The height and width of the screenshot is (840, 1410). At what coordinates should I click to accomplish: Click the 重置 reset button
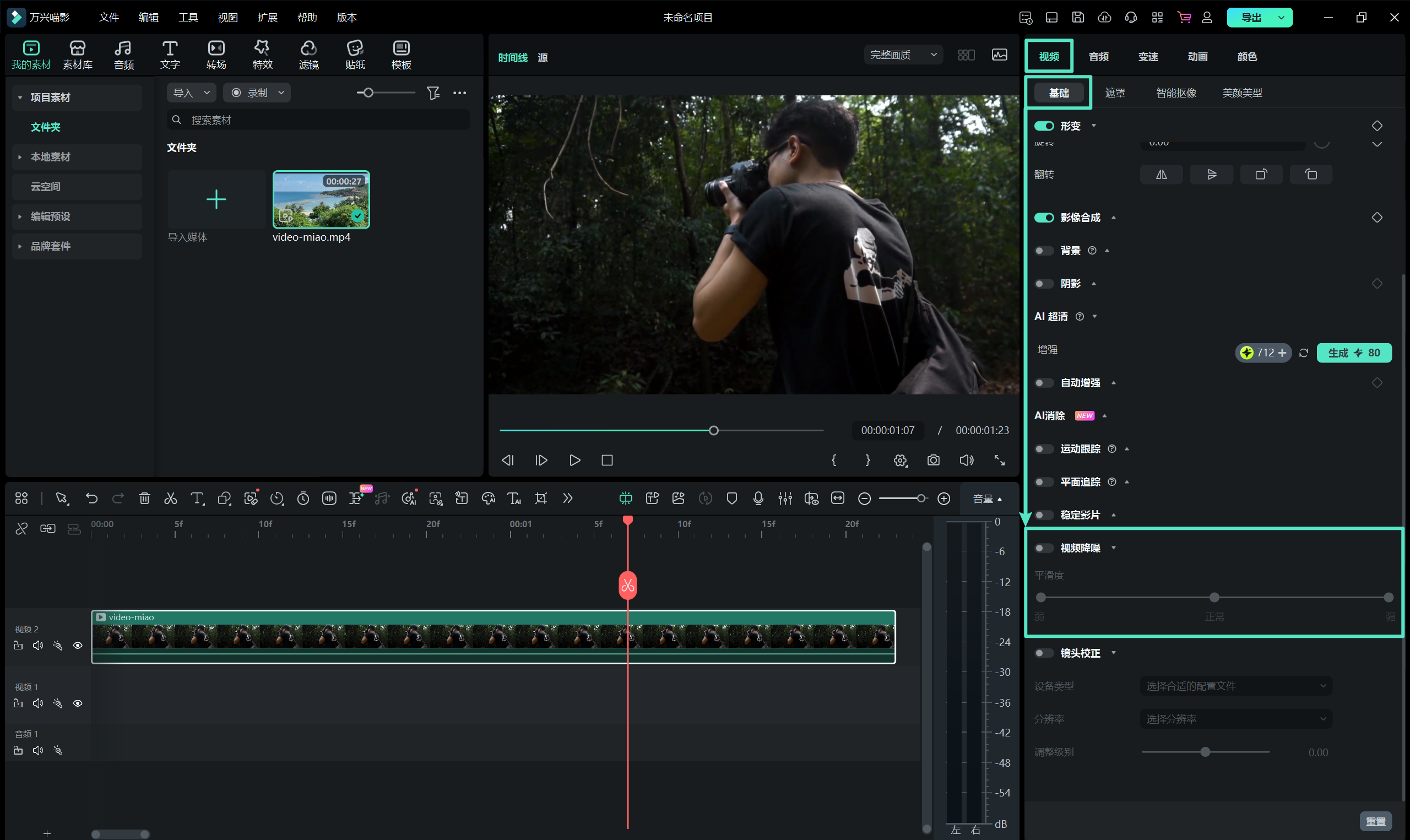tap(1375, 821)
